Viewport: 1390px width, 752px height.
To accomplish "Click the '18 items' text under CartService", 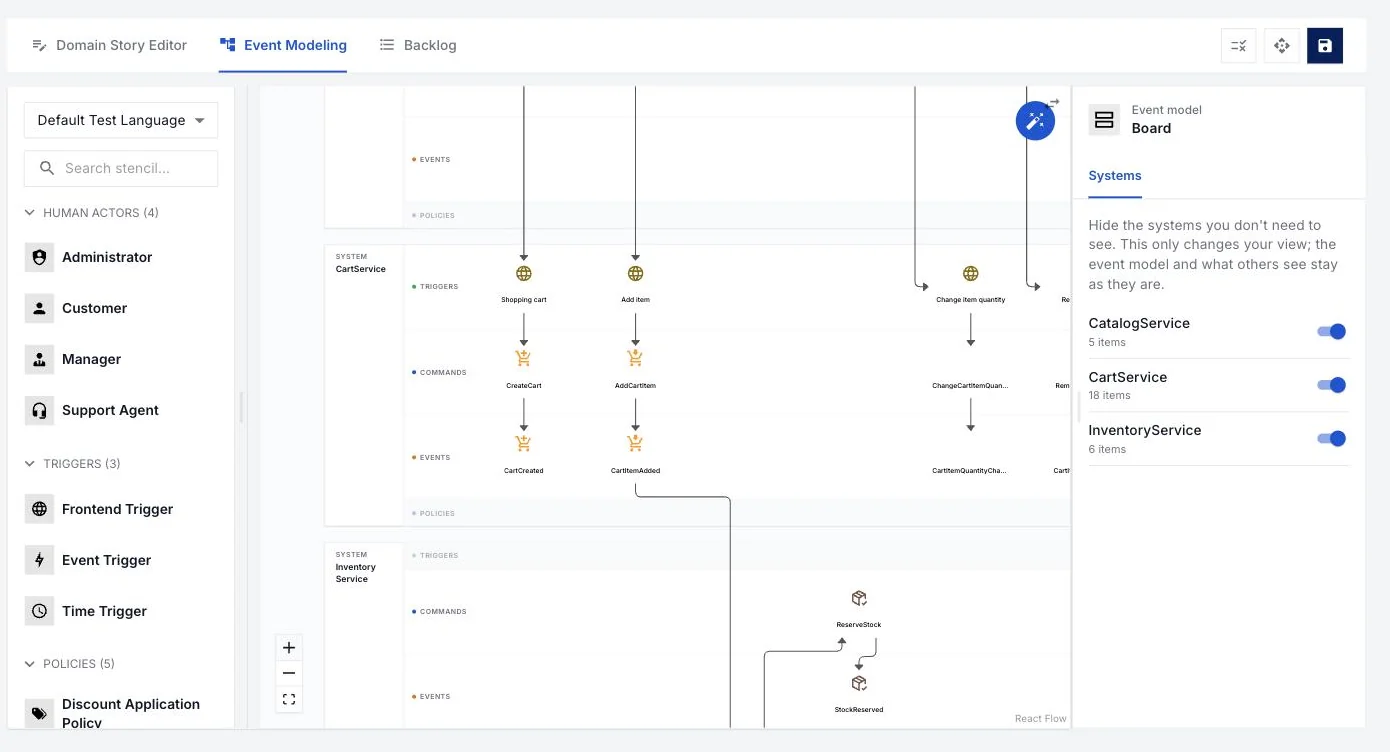I will [1109, 396].
